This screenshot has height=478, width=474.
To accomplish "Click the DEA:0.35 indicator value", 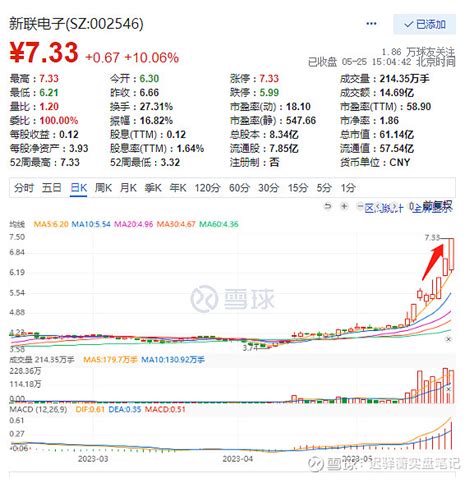I will 125,409.
